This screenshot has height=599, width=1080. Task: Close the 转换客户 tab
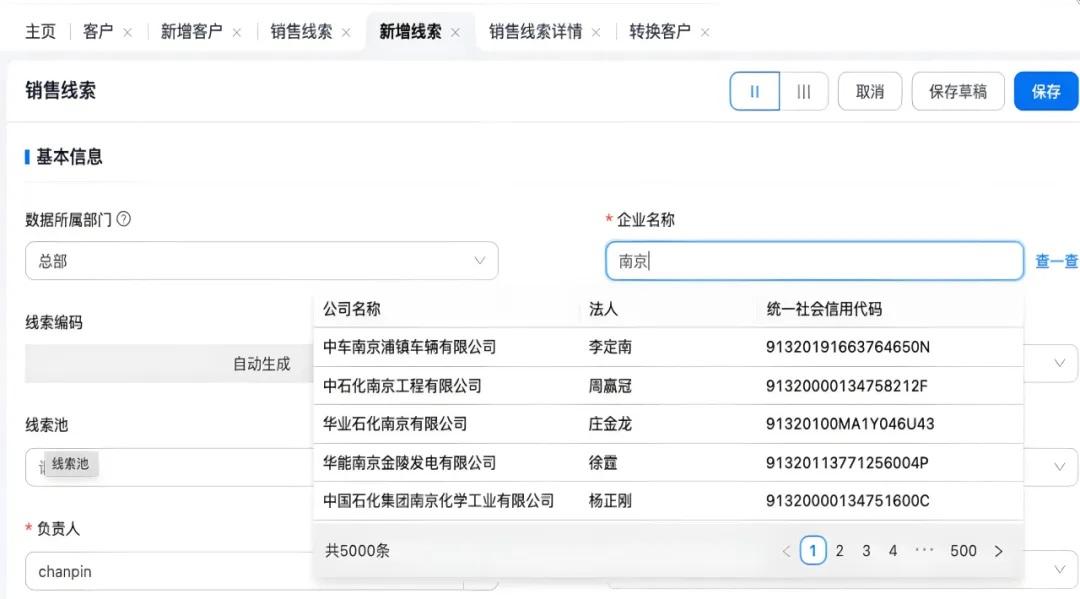(704, 31)
